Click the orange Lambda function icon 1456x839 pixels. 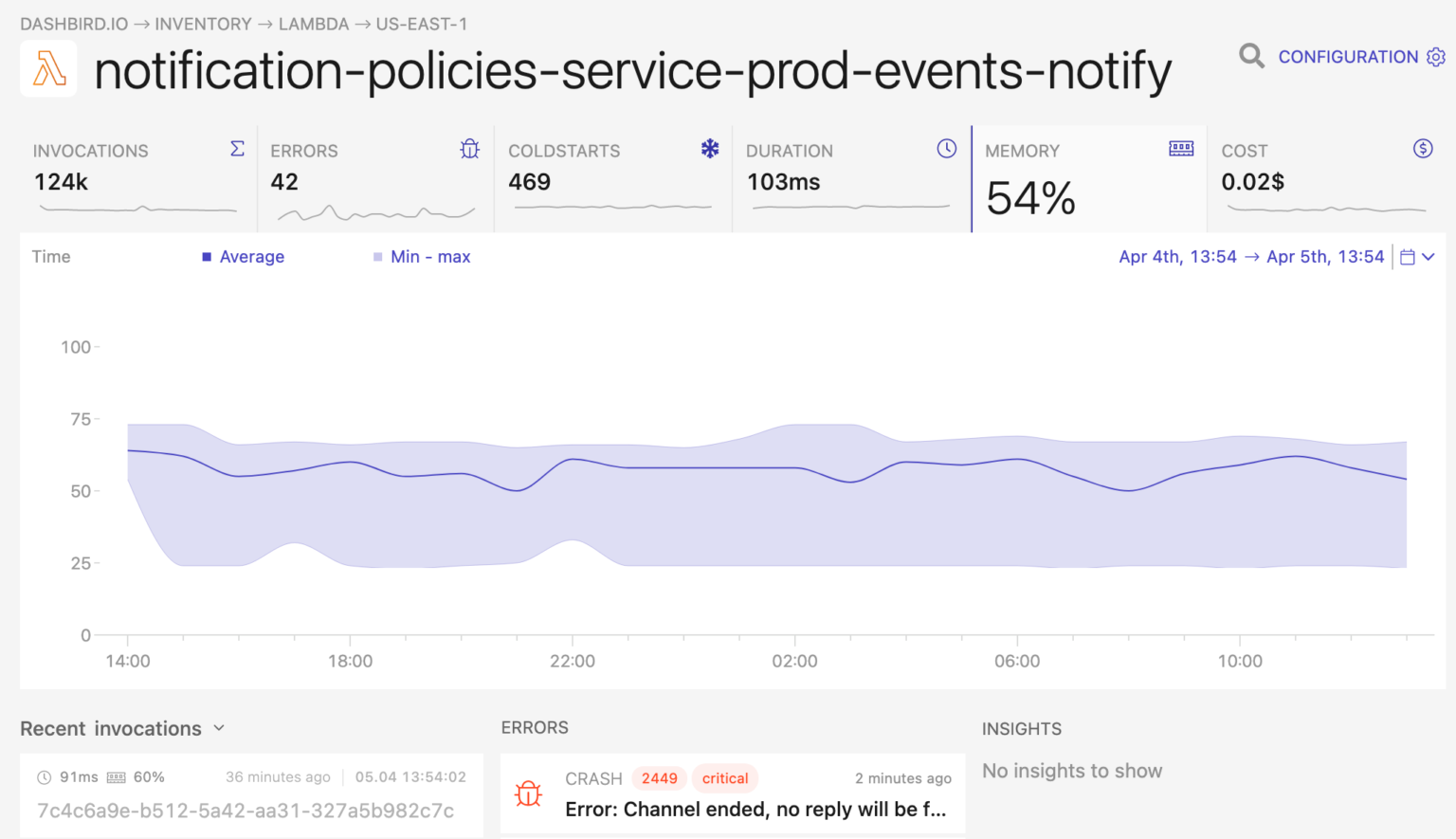tap(49, 69)
